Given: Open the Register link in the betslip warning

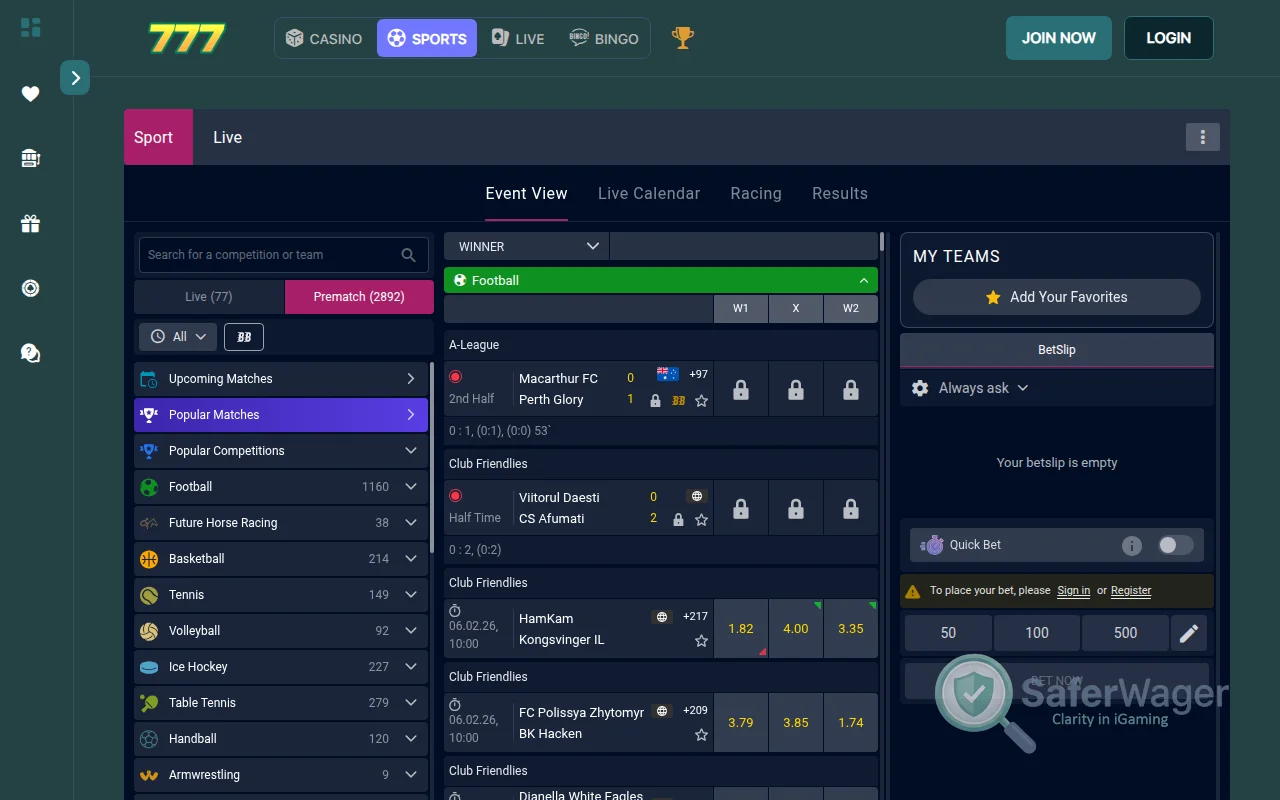Looking at the screenshot, I should click(x=1130, y=590).
